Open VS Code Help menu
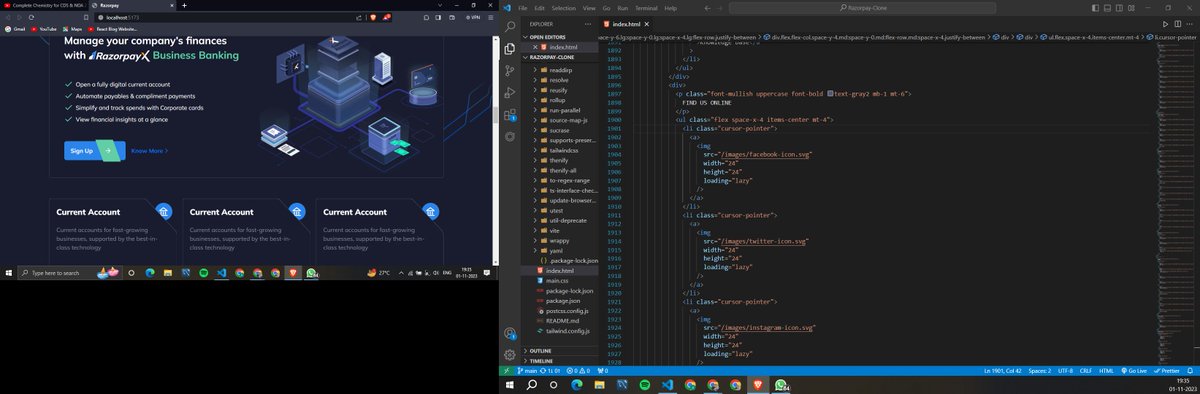This screenshot has width=1200, height=394. (x=671, y=8)
